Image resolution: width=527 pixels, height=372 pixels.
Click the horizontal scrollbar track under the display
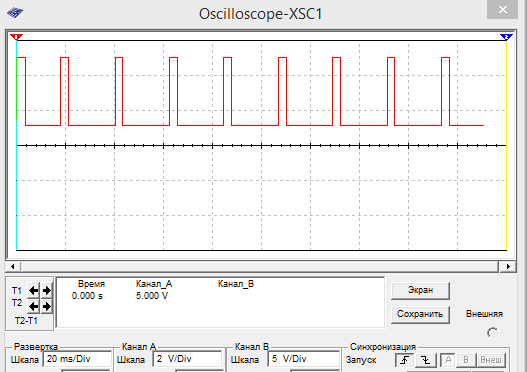pyautogui.click(x=259, y=266)
